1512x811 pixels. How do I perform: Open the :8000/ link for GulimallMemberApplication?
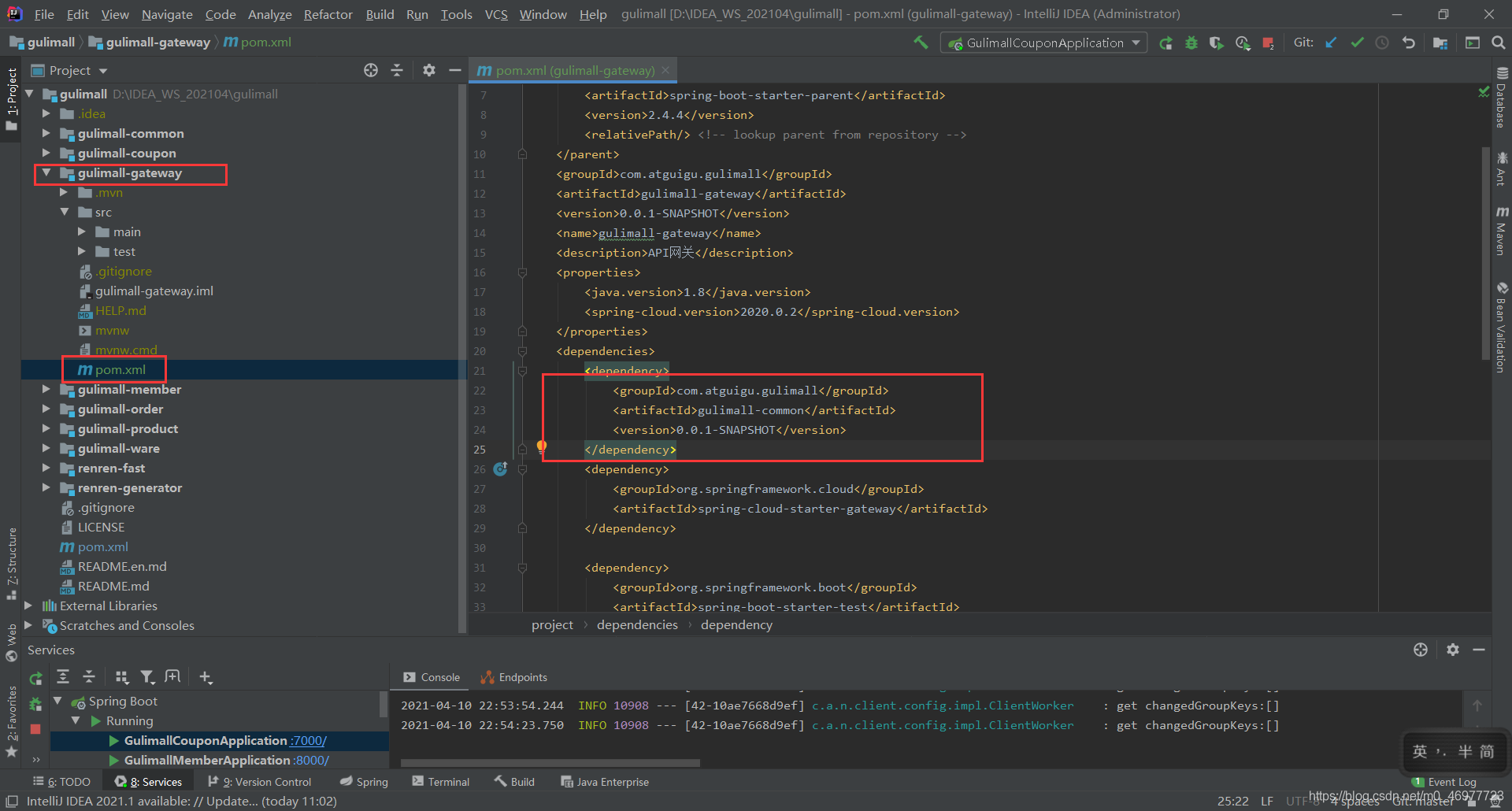[311, 760]
